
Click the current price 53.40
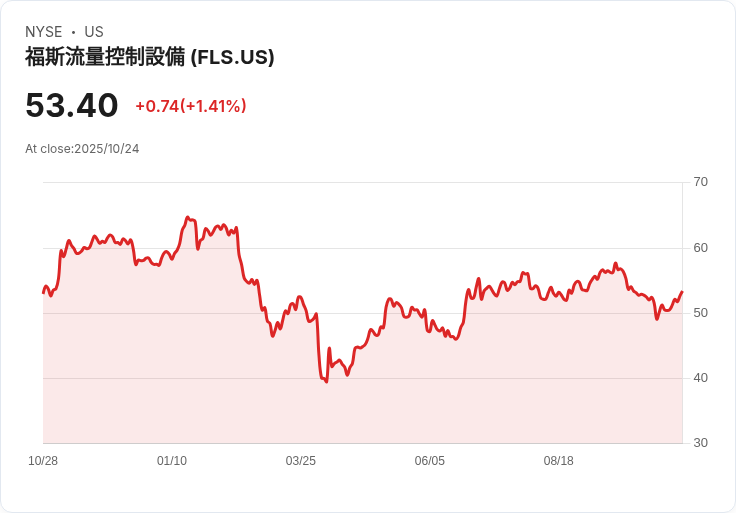pos(72,105)
